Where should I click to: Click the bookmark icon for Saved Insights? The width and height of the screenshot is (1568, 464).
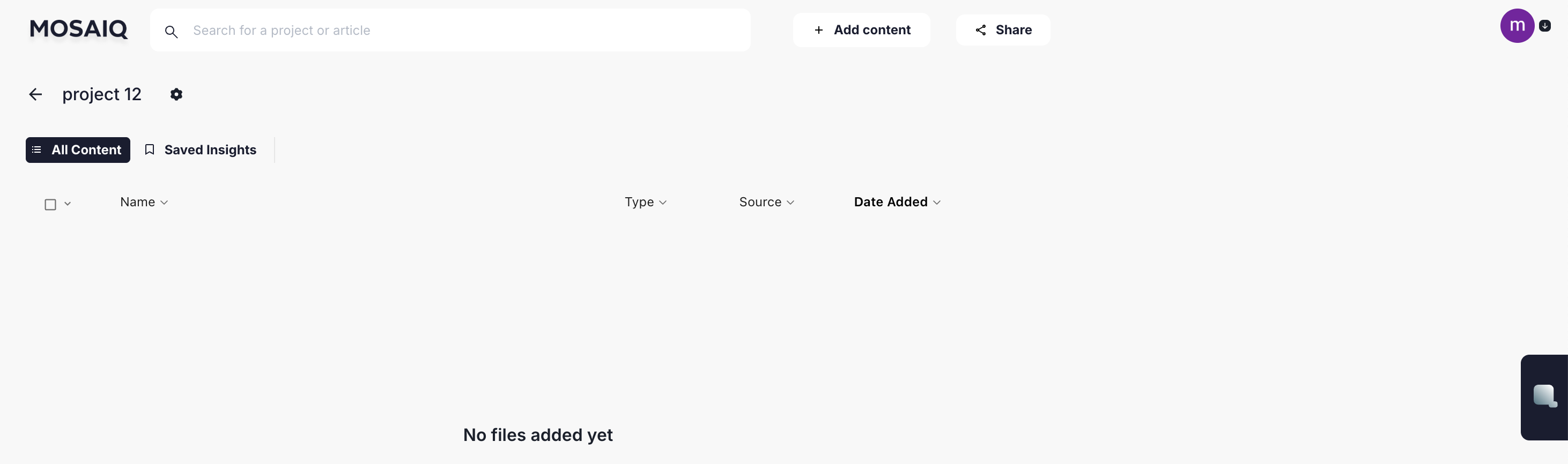[150, 149]
